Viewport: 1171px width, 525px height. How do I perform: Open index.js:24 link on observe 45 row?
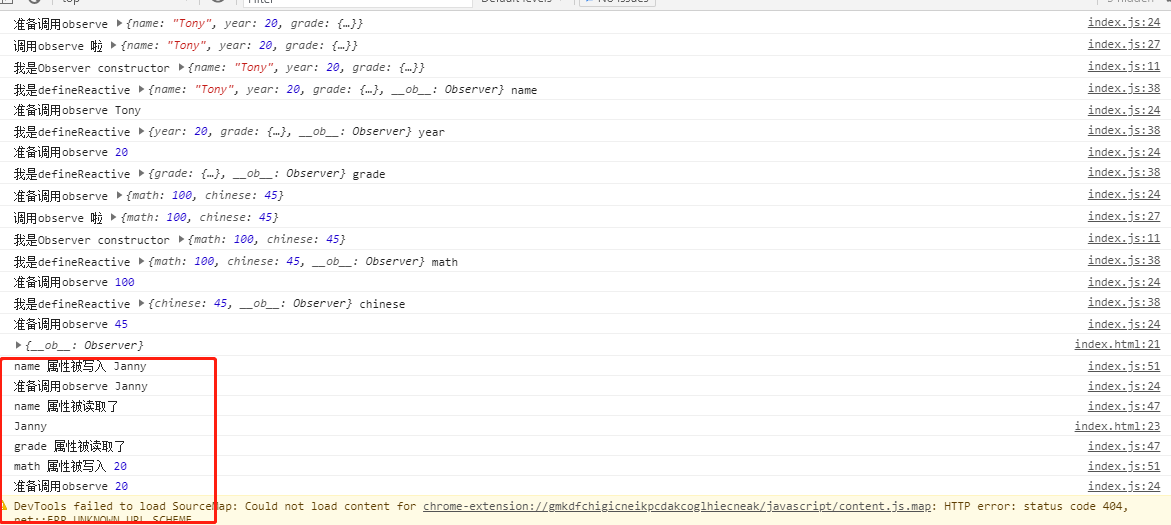click(x=1124, y=323)
